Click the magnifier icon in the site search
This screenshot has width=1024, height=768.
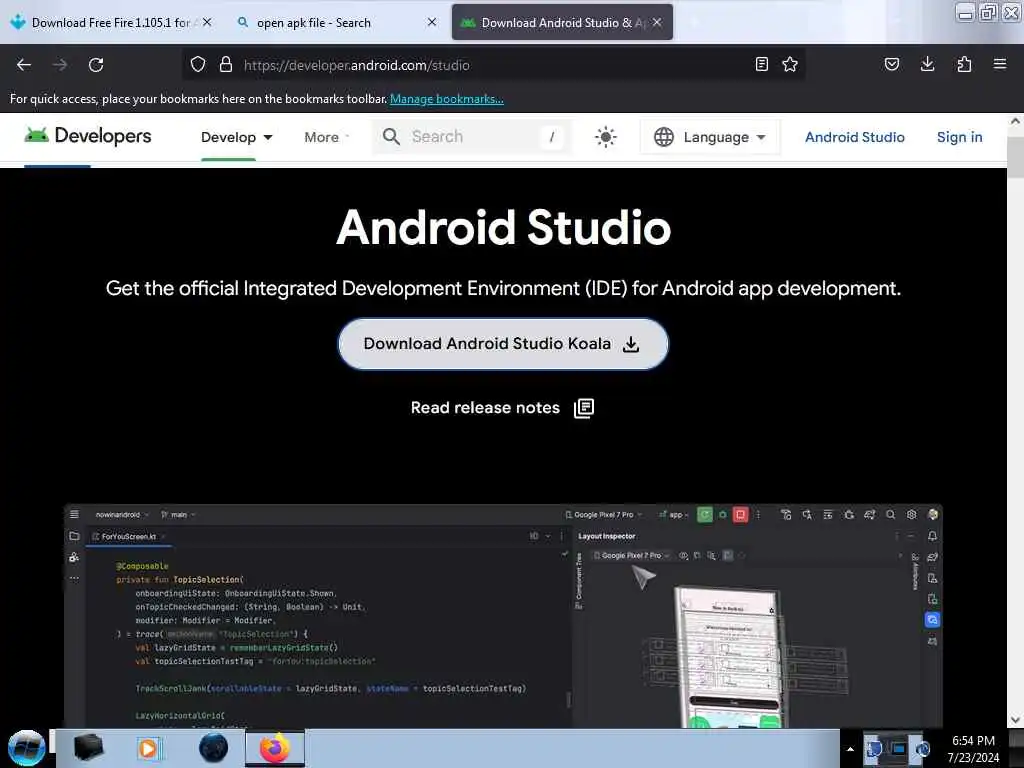click(x=391, y=136)
